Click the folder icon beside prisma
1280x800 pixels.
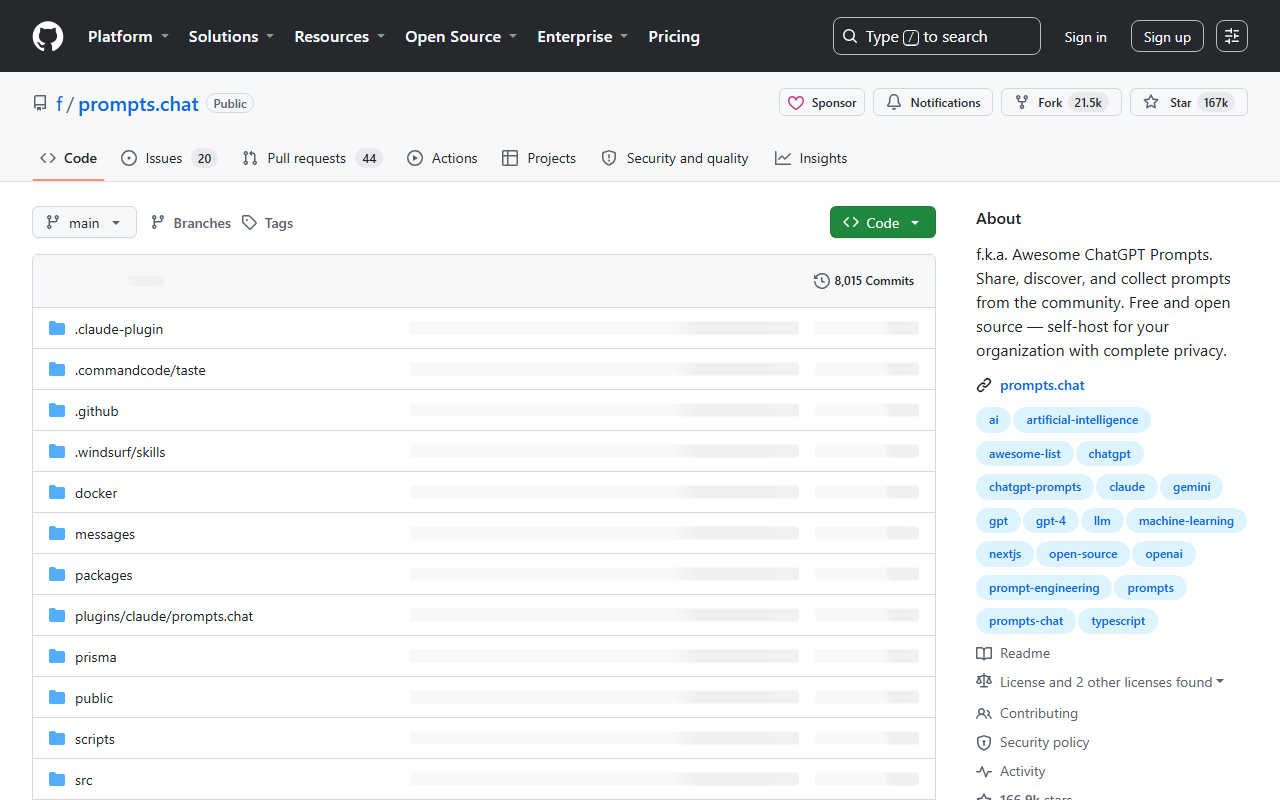[57, 657]
